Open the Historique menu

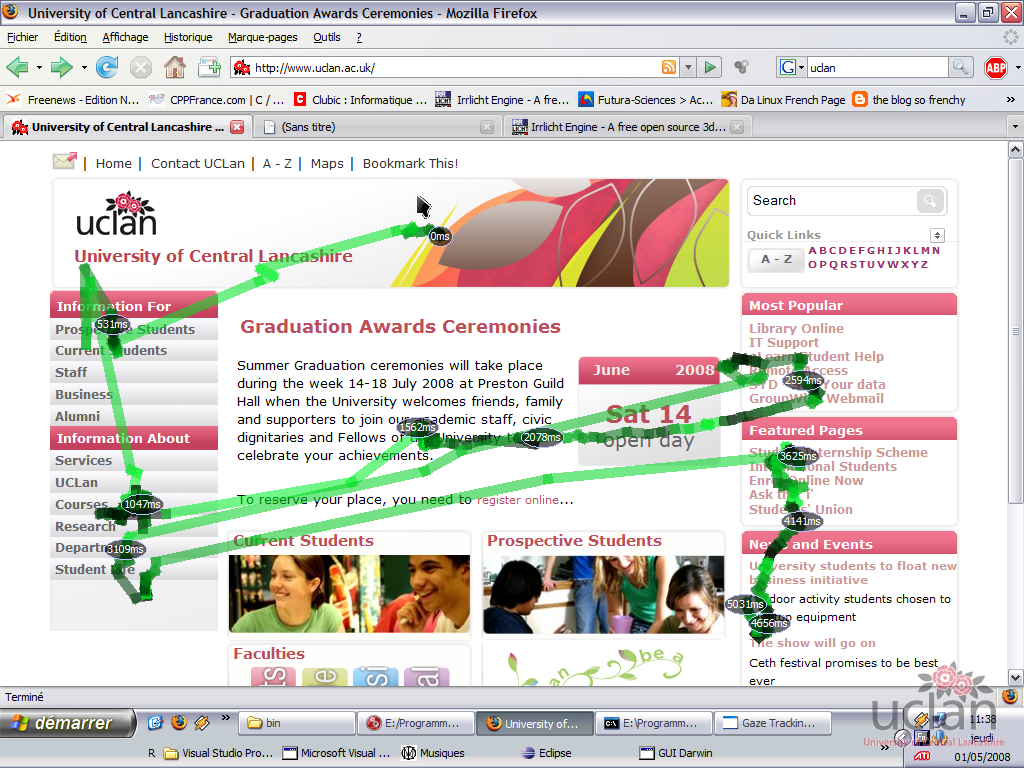coord(188,37)
